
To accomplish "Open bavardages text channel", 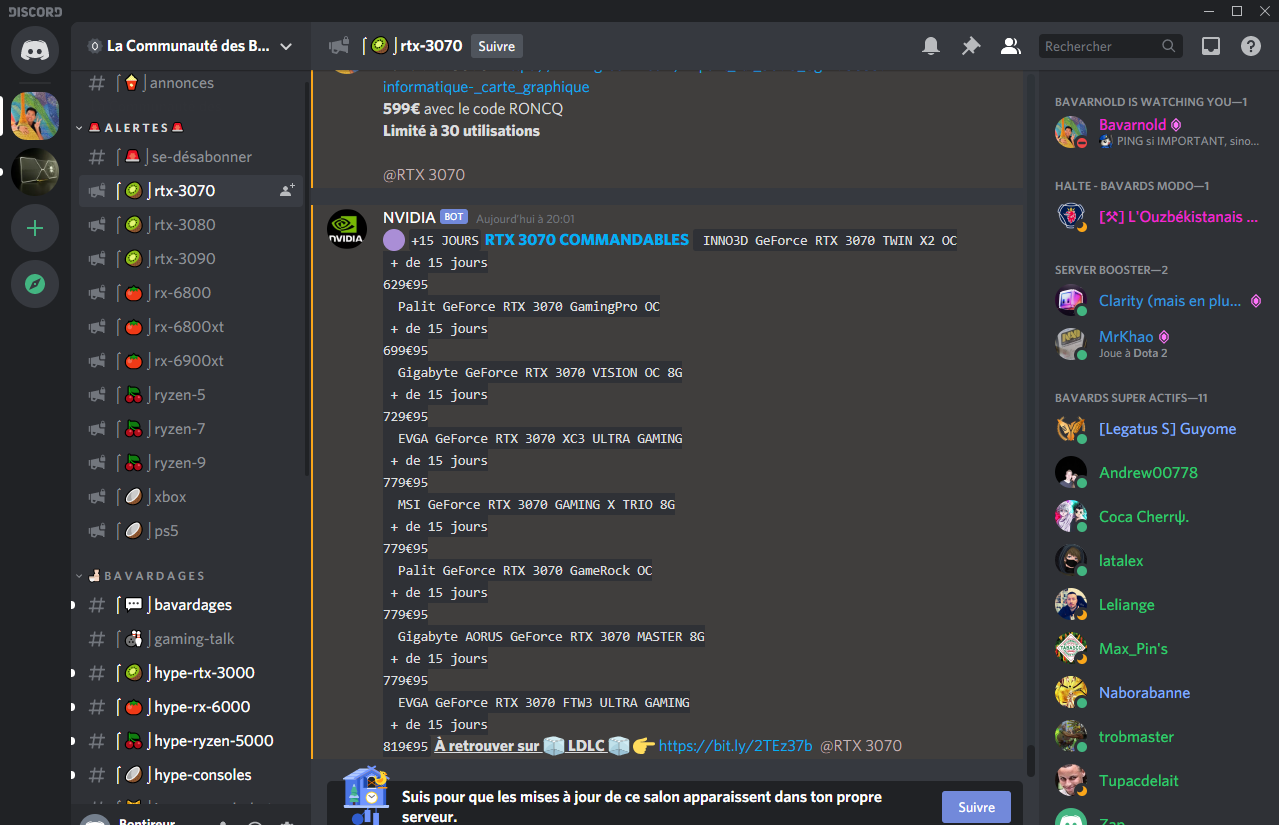I will point(190,605).
